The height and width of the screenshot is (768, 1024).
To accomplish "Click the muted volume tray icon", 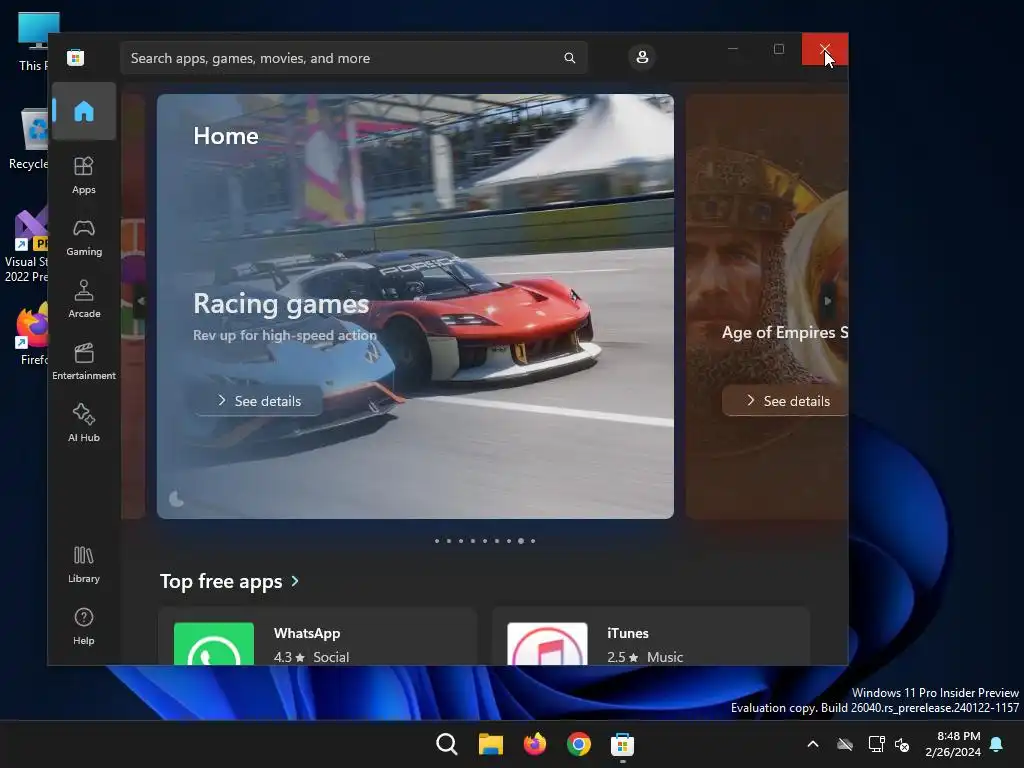I will 902,744.
